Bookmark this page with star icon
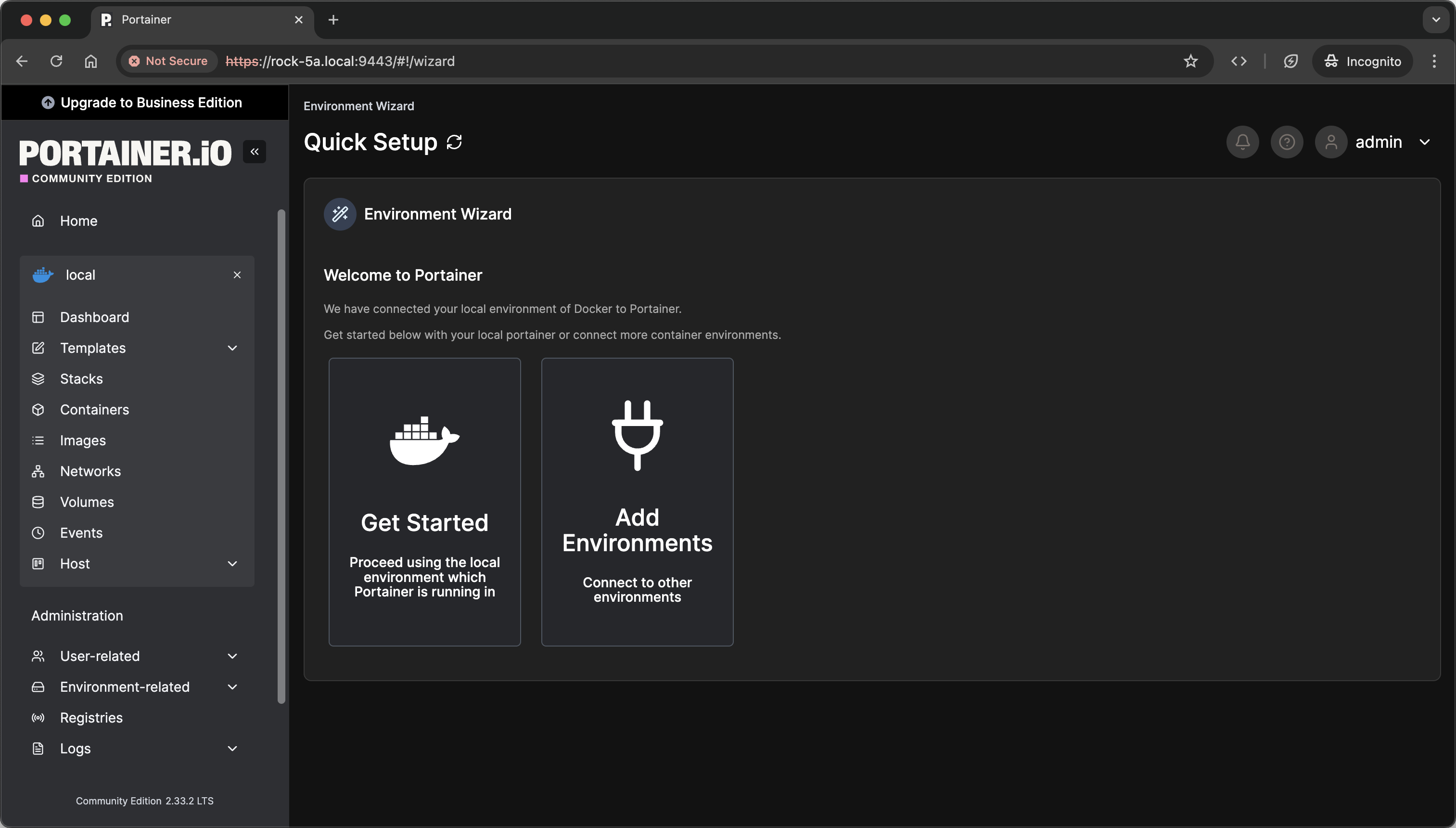This screenshot has height=828, width=1456. pyautogui.click(x=1190, y=61)
